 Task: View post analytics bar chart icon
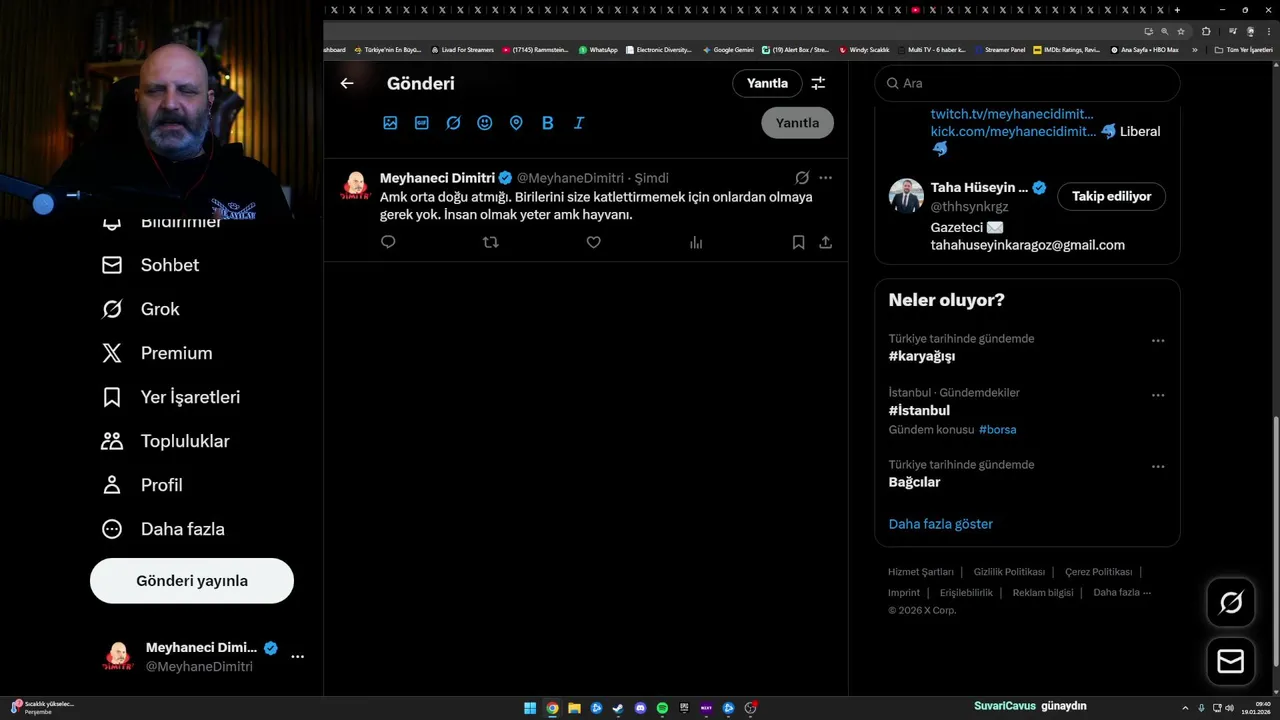click(x=696, y=242)
